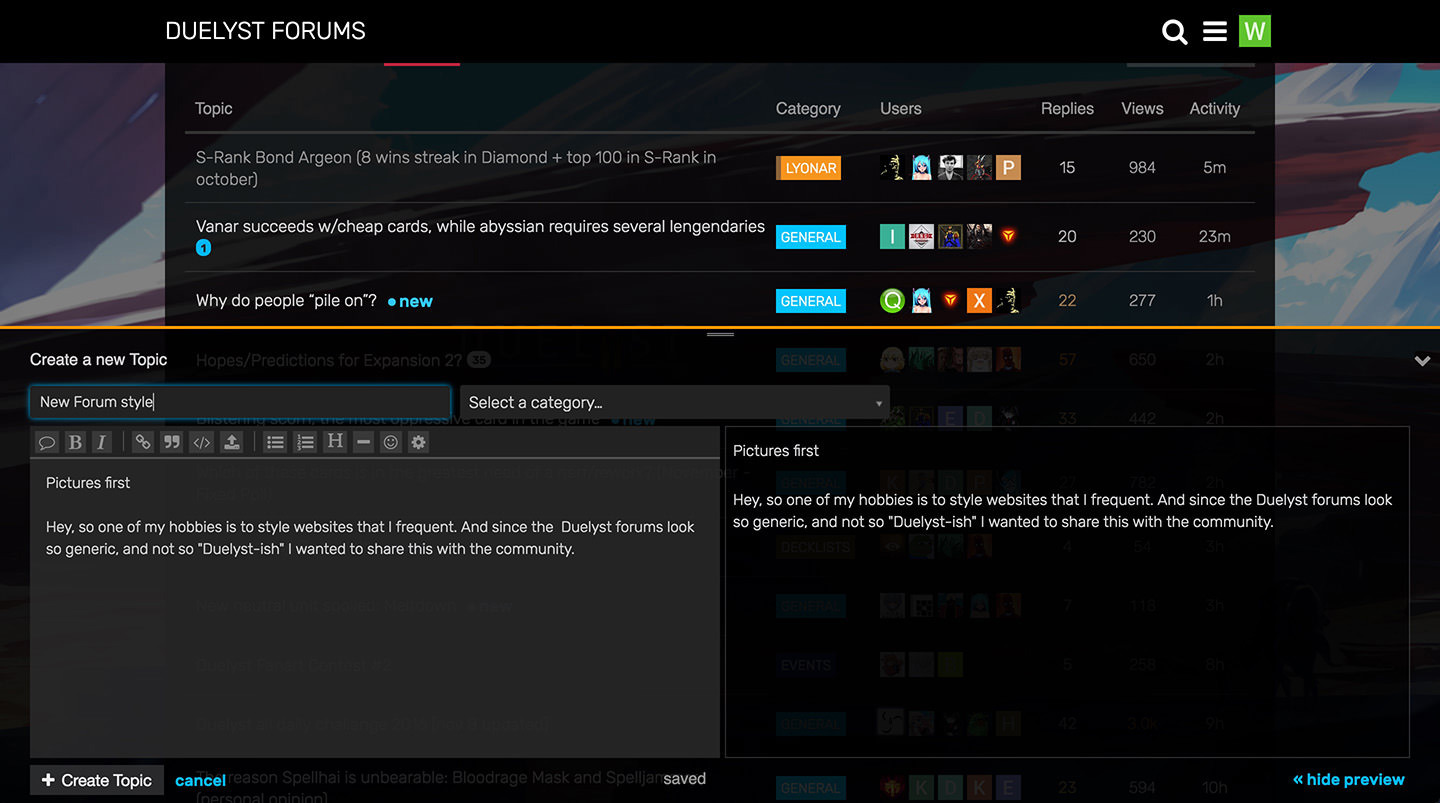Insert a horizontal rule
This screenshot has height=803, width=1440.
(x=363, y=442)
